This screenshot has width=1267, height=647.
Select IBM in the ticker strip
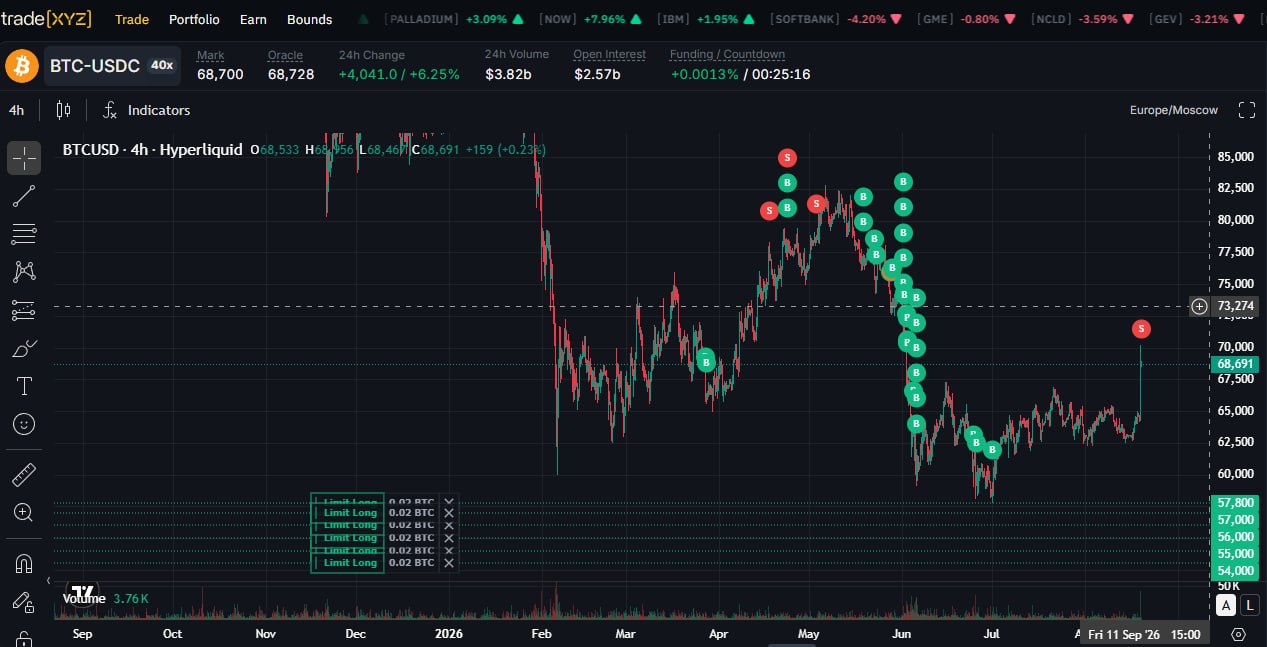coord(706,19)
